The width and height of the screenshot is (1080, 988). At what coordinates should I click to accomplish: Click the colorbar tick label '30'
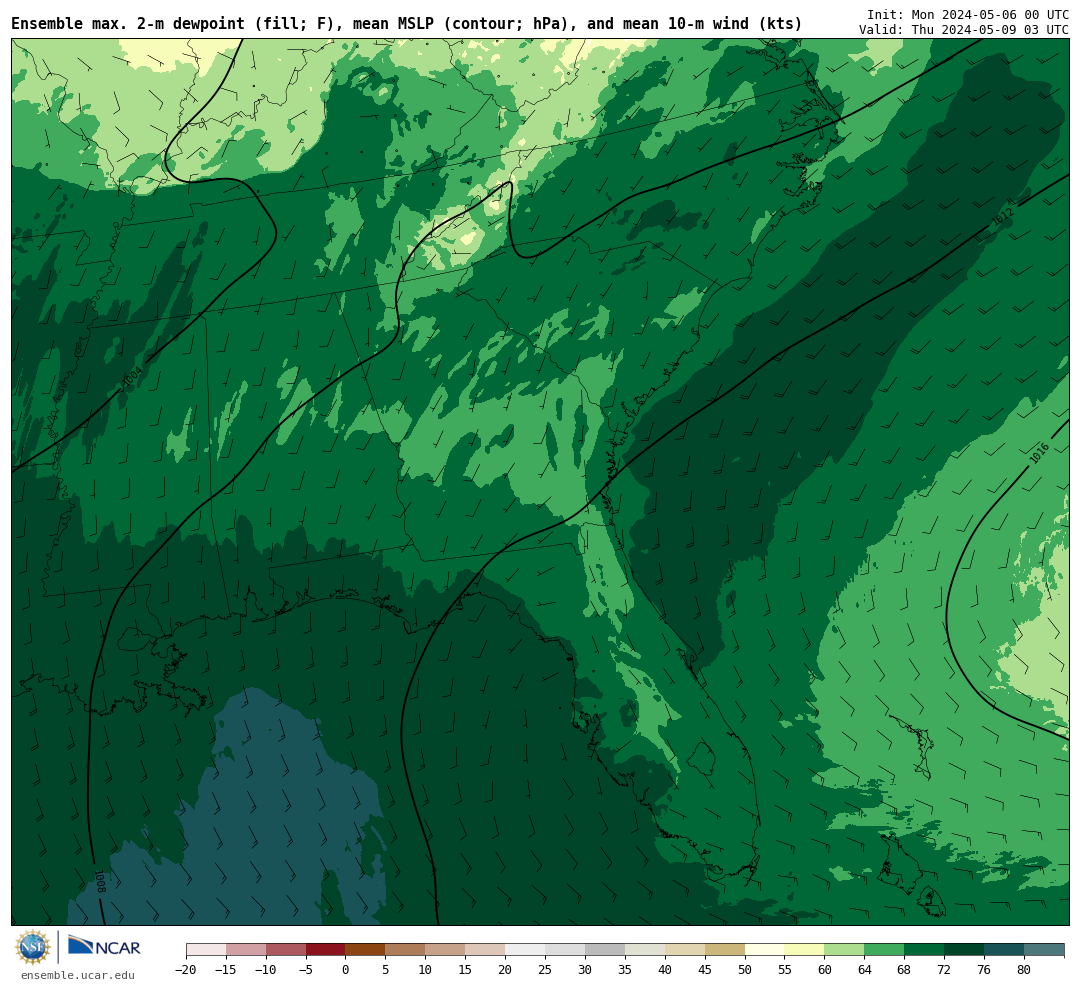pyautogui.click(x=585, y=969)
